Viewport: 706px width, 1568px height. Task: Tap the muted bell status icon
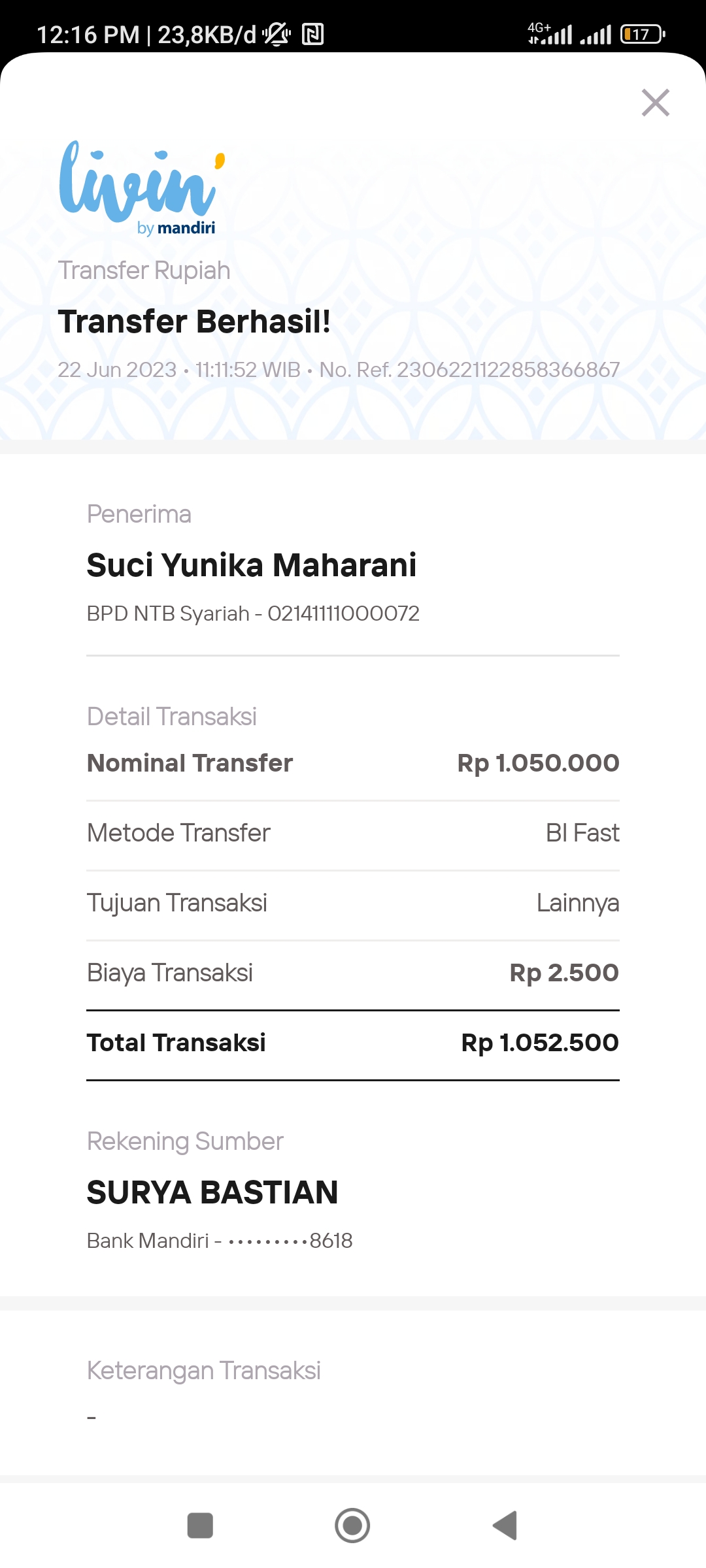point(277,34)
